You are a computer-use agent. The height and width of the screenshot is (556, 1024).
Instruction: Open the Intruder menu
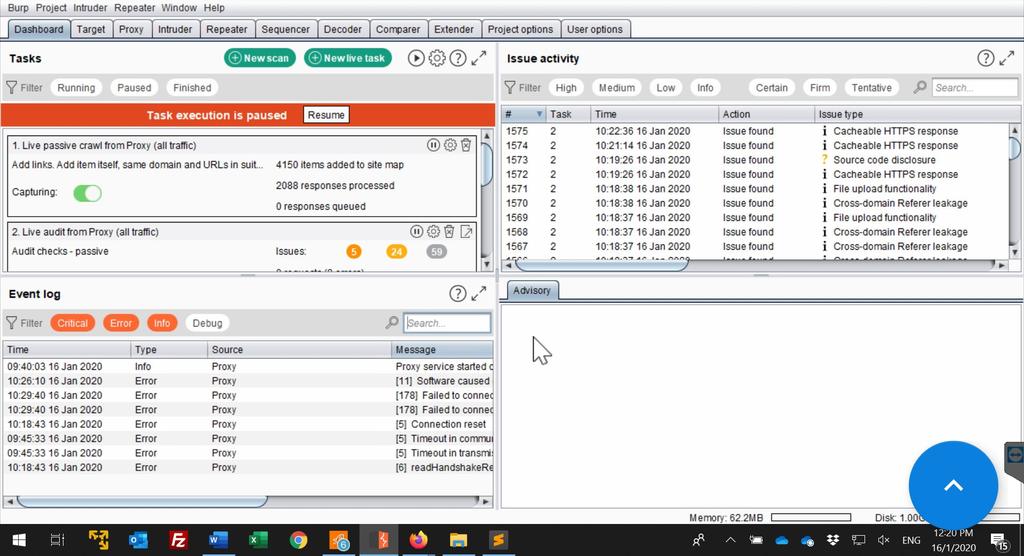coord(90,8)
